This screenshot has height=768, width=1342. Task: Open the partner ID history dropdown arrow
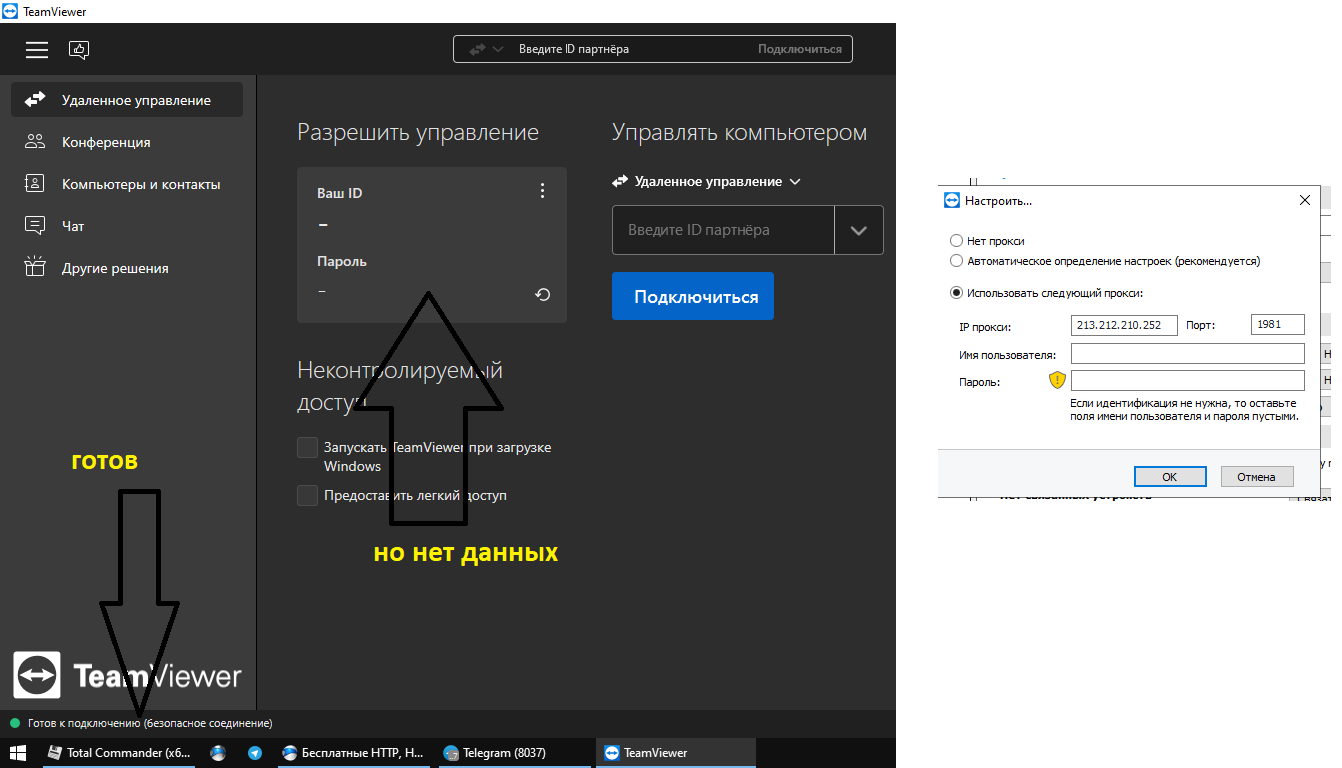pyautogui.click(x=859, y=230)
